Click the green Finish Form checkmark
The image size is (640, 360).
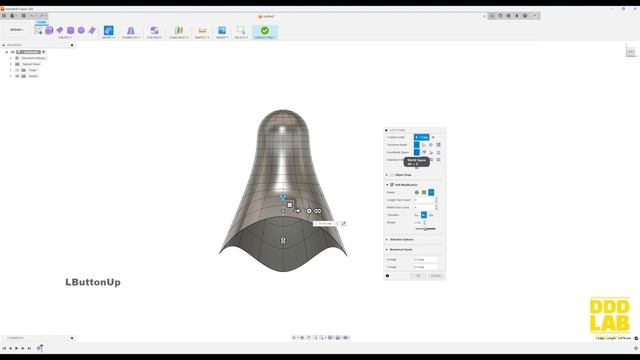(265, 30)
